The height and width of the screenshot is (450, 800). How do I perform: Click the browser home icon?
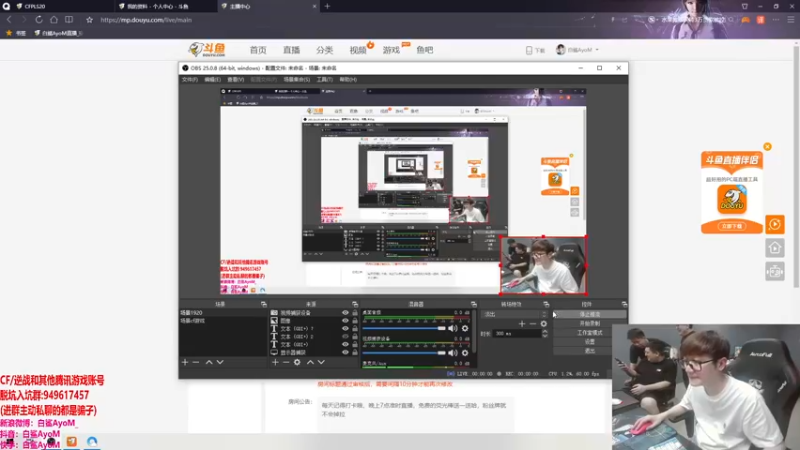[54, 19]
